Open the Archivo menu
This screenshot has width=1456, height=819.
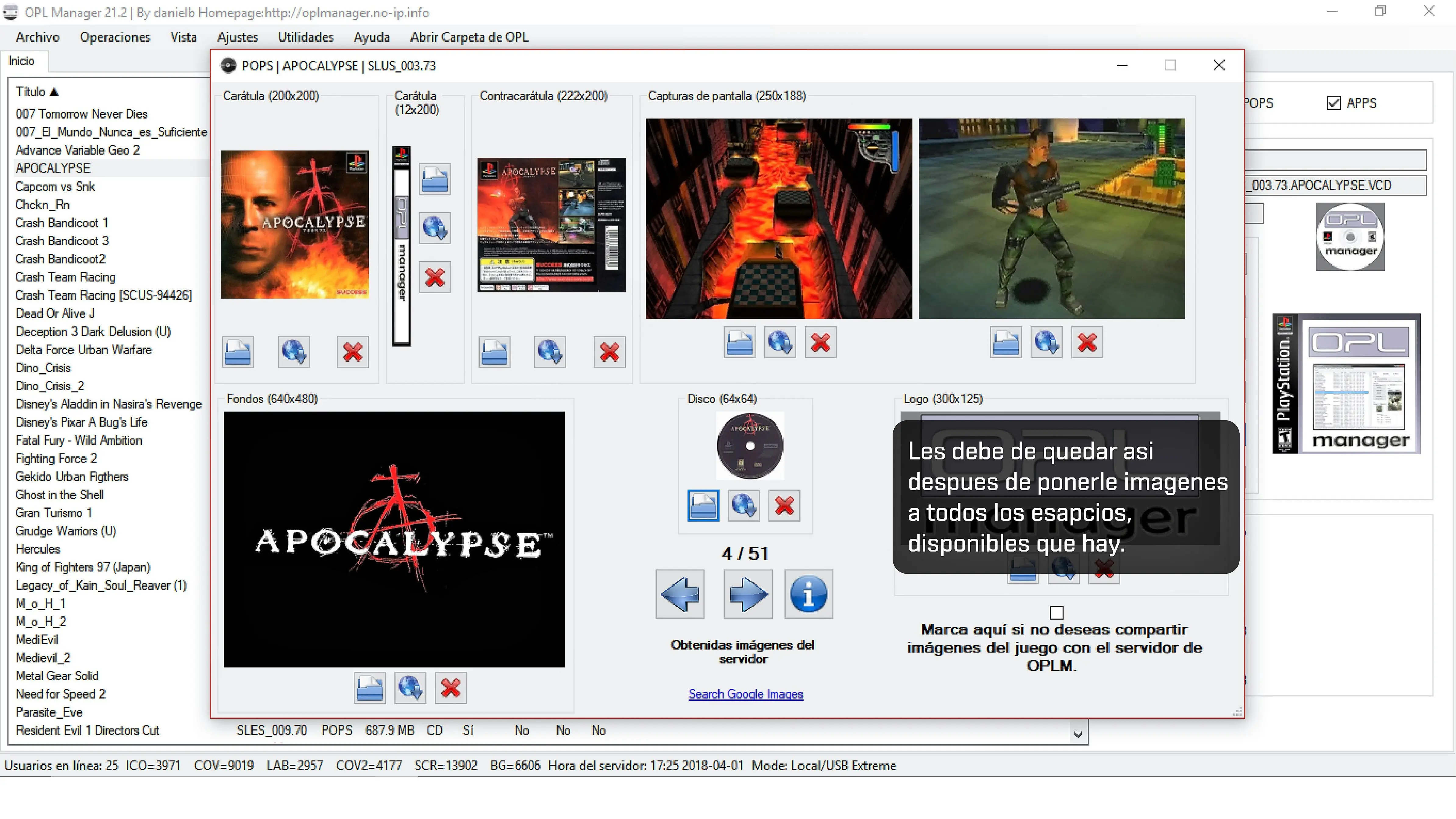click(x=38, y=37)
